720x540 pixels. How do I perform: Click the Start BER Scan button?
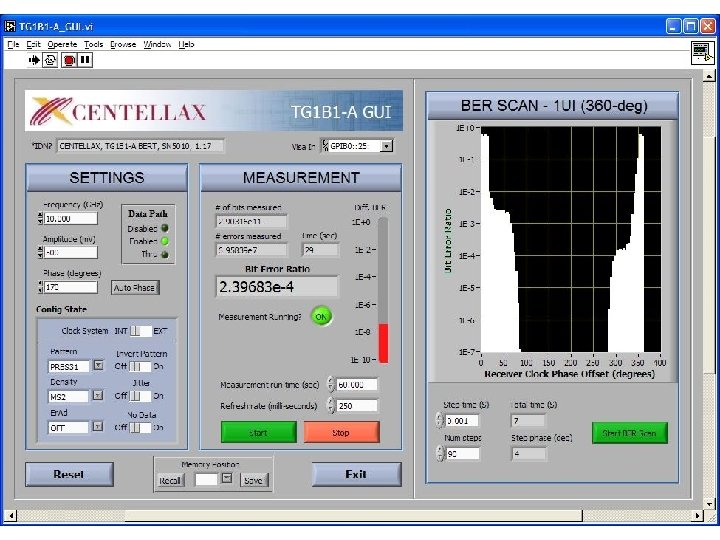click(630, 433)
